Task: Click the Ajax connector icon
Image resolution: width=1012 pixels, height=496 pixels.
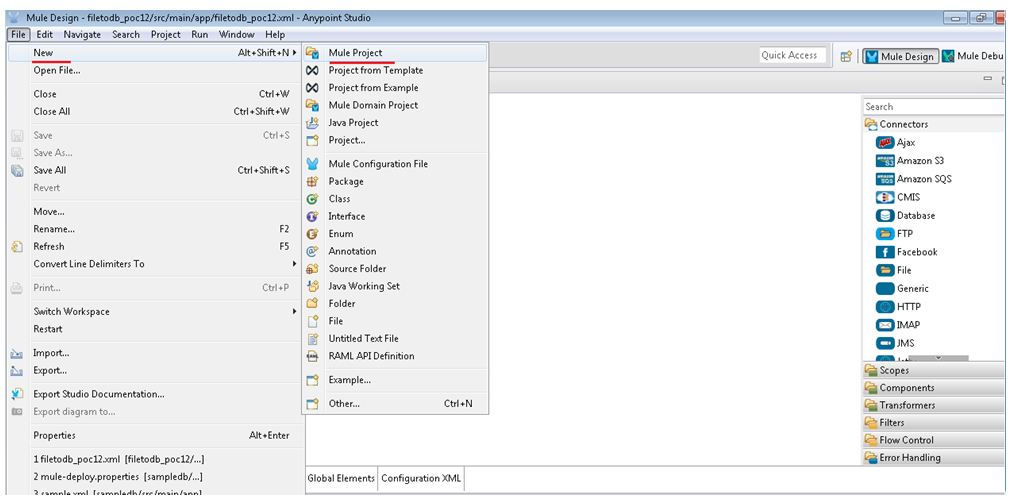Action: pos(885,143)
